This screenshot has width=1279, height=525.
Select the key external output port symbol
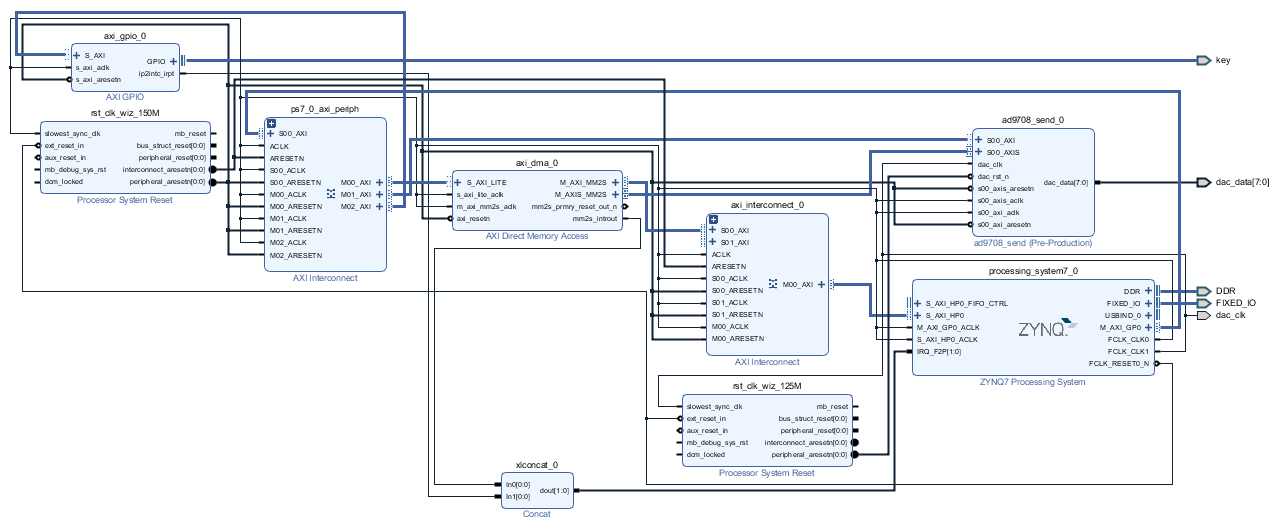1203,60
